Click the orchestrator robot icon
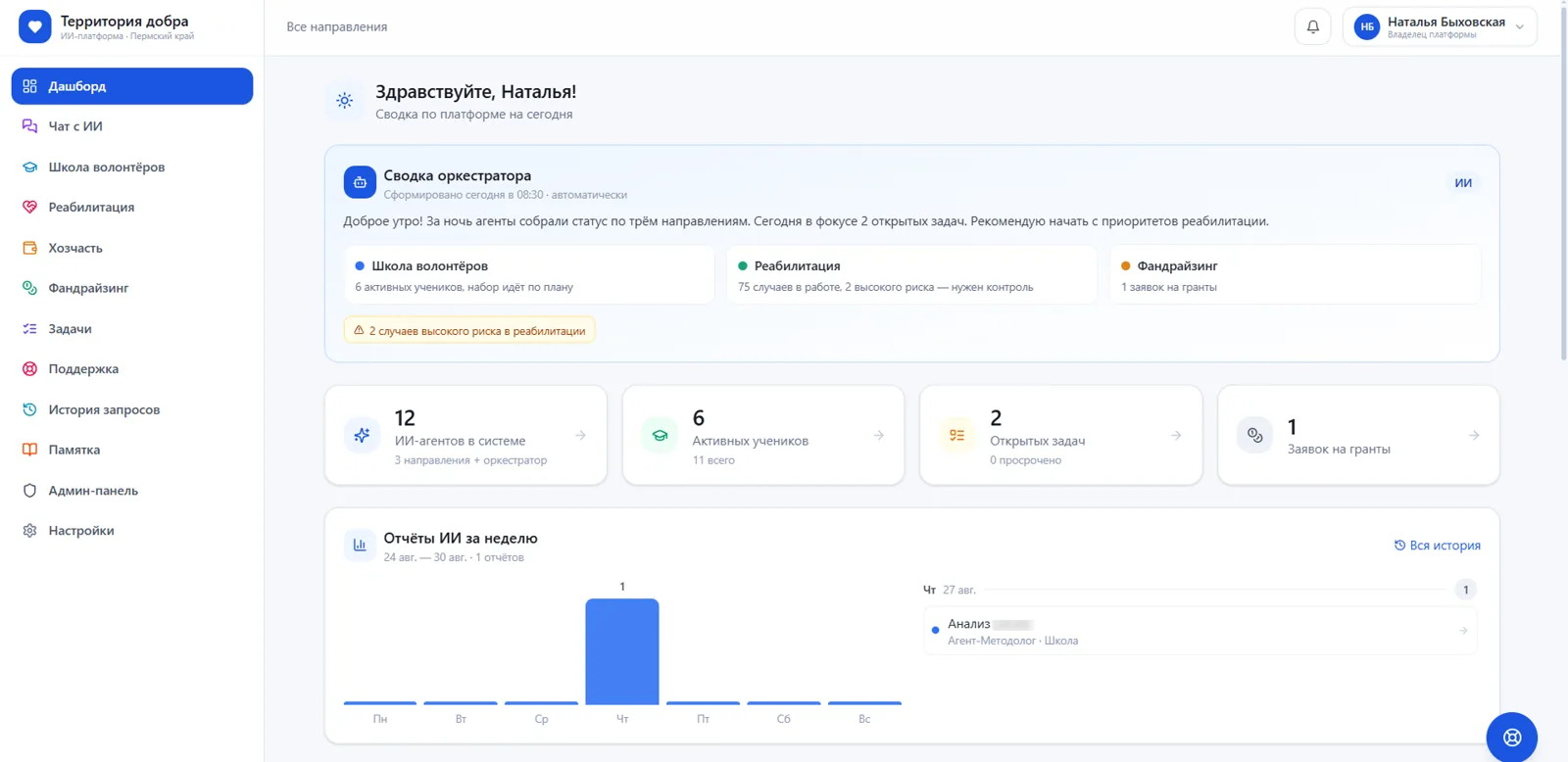 pos(360,182)
